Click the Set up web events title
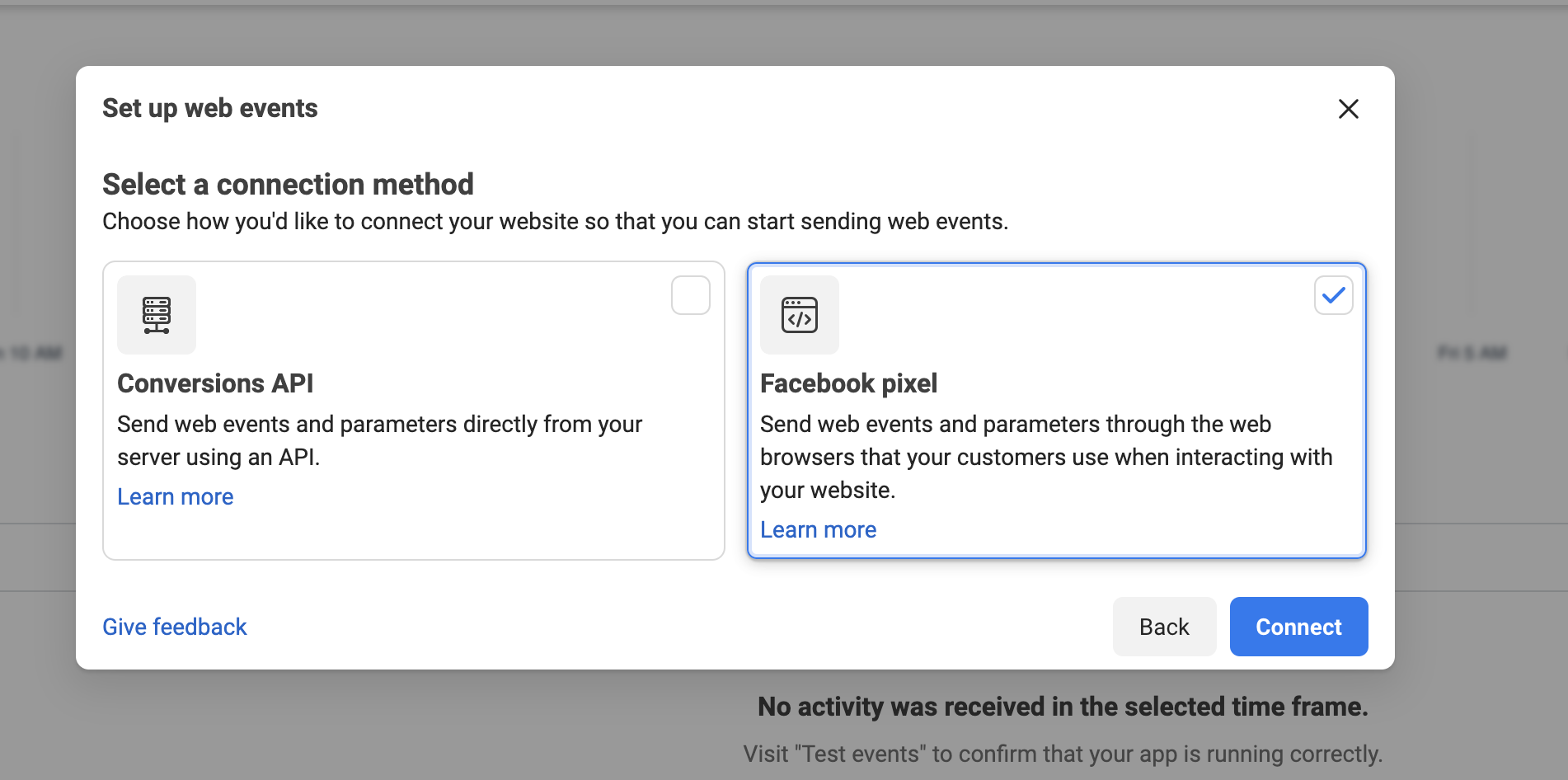 point(209,108)
